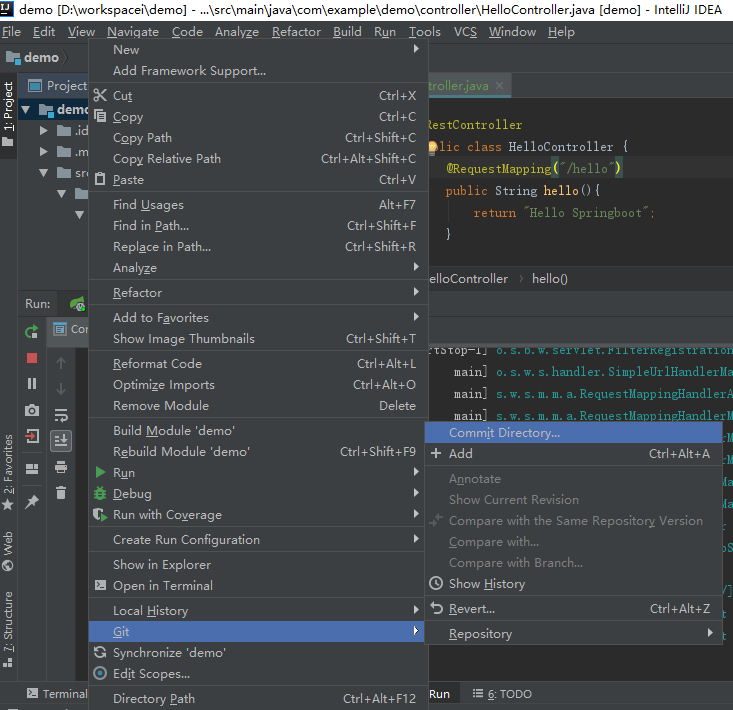Click the intention bulb in the editor gutter

pyautogui.click(x=433, y=147)
